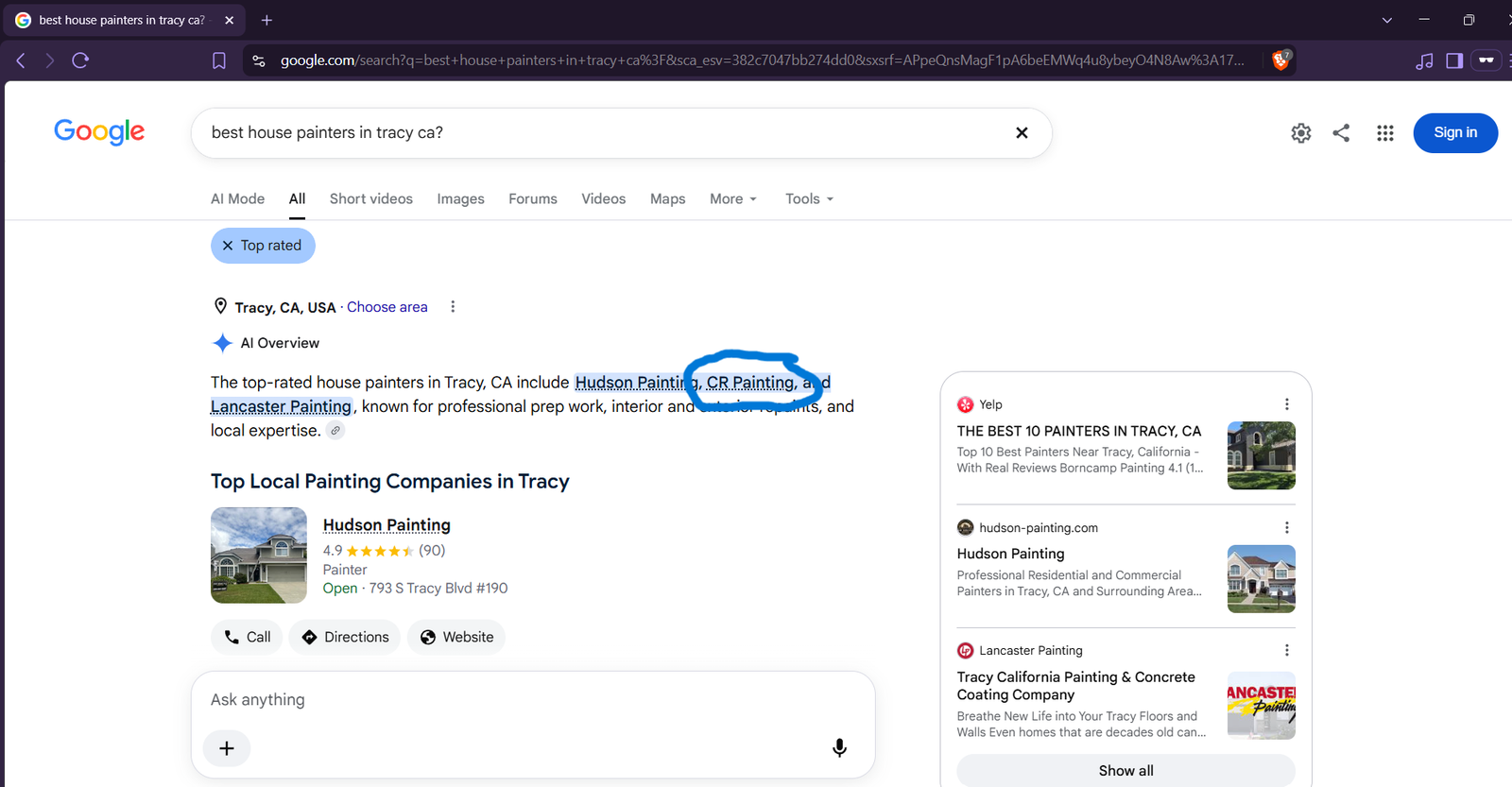The height and width of the screenshot is (787, 1512).
Task: Open Lancaster Painting link in overview
Action: pyautogui.click(x=281, y=406)
